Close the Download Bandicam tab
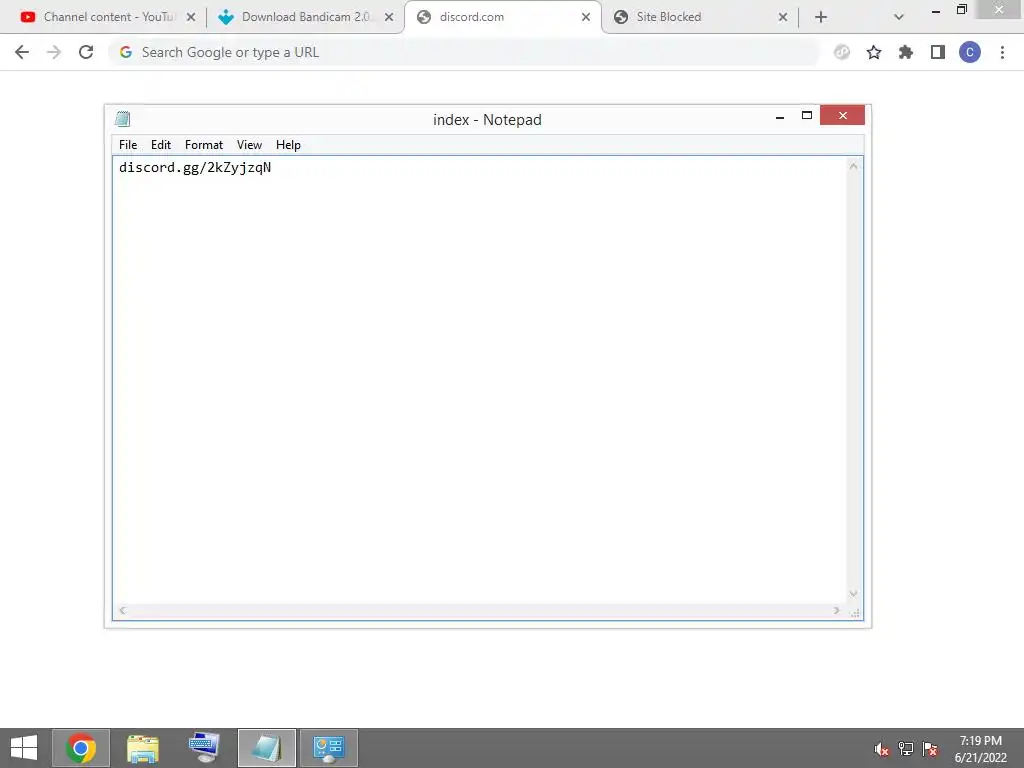This screenshot has width=1024, height=768. click(x=389, y=17)
